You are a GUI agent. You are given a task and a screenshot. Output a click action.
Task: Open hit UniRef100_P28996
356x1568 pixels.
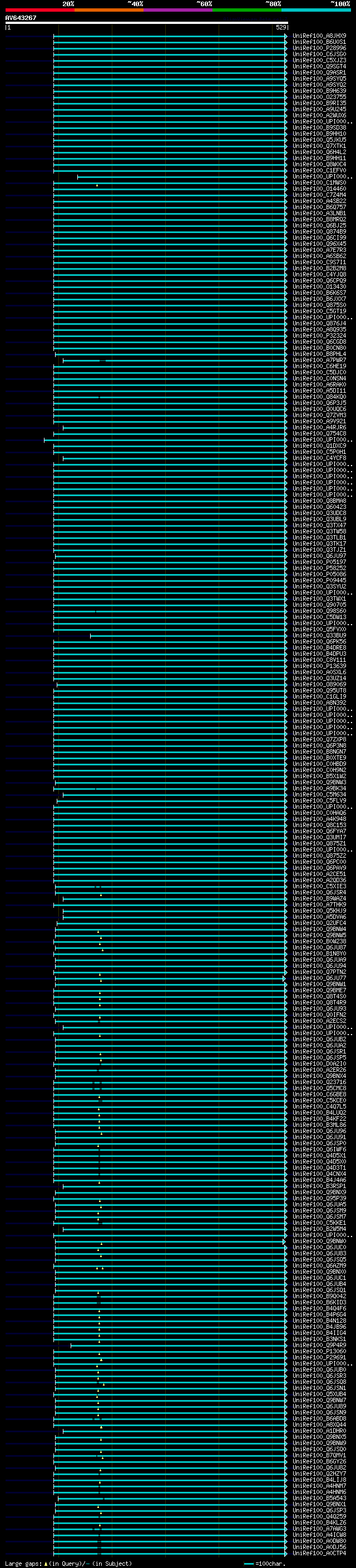click(x=319, y=48)
